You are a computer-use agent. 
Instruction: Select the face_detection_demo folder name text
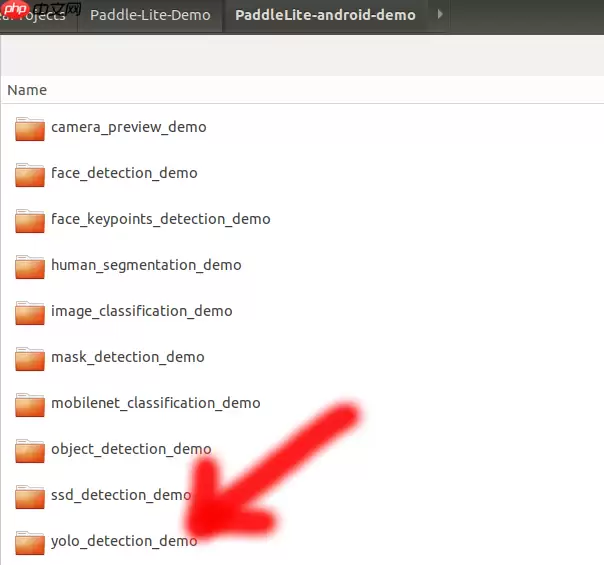coord(124,173)
